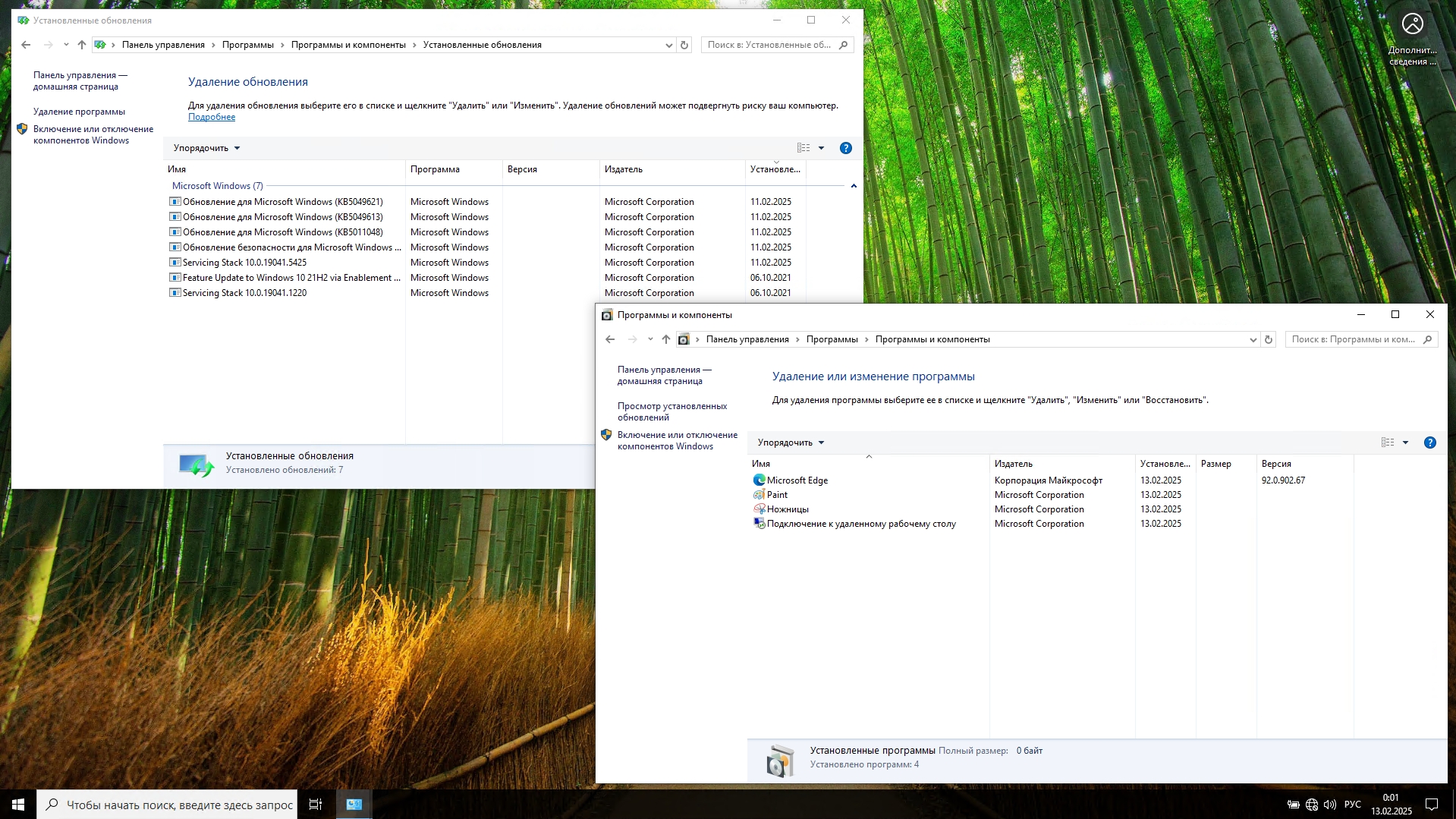Select the Remote Desktop Connection icon
Image resolution: width=1456 pixels, height=819 pixels.
(759, 524)
